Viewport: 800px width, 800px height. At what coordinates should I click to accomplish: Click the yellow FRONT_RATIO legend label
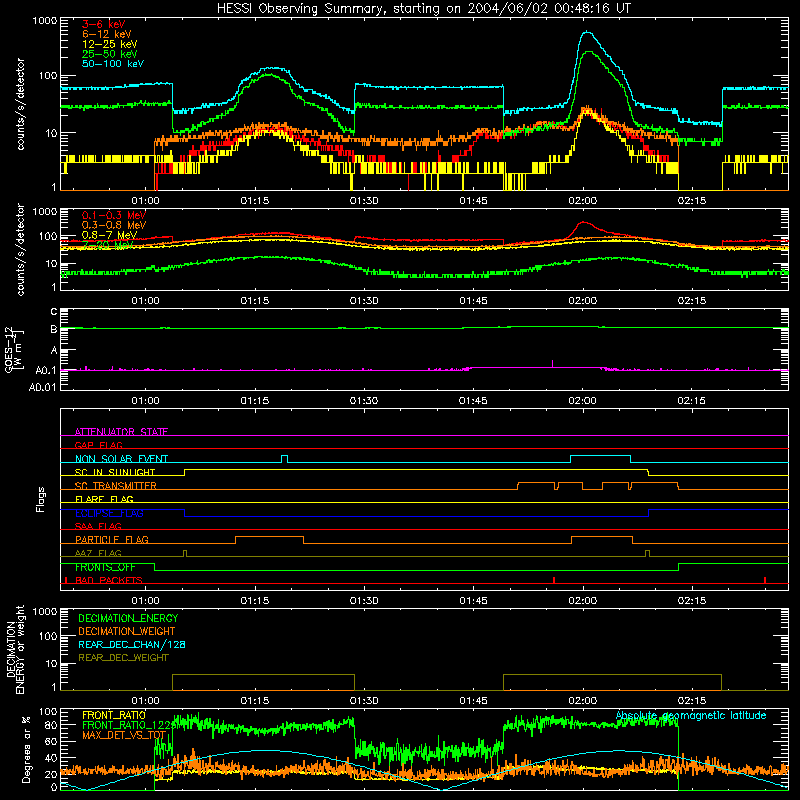[x=114, y=715]
